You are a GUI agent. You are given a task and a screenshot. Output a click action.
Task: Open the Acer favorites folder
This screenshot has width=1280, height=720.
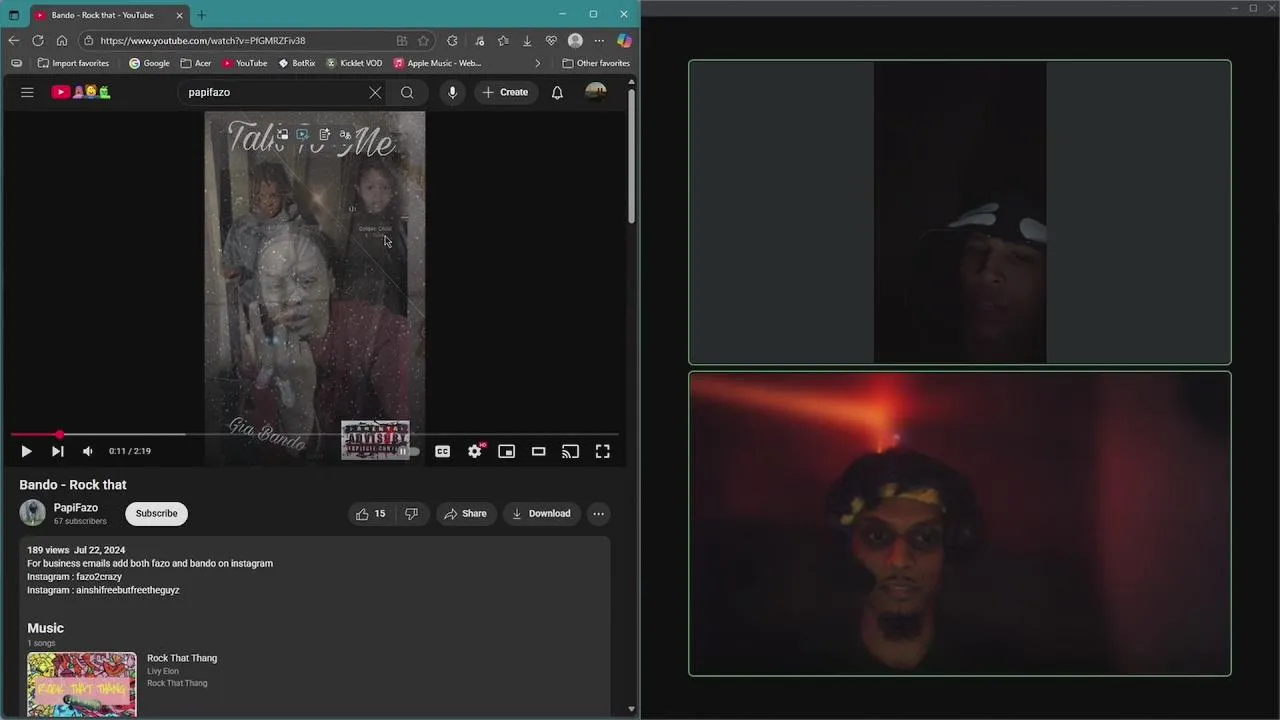[196, 63]
